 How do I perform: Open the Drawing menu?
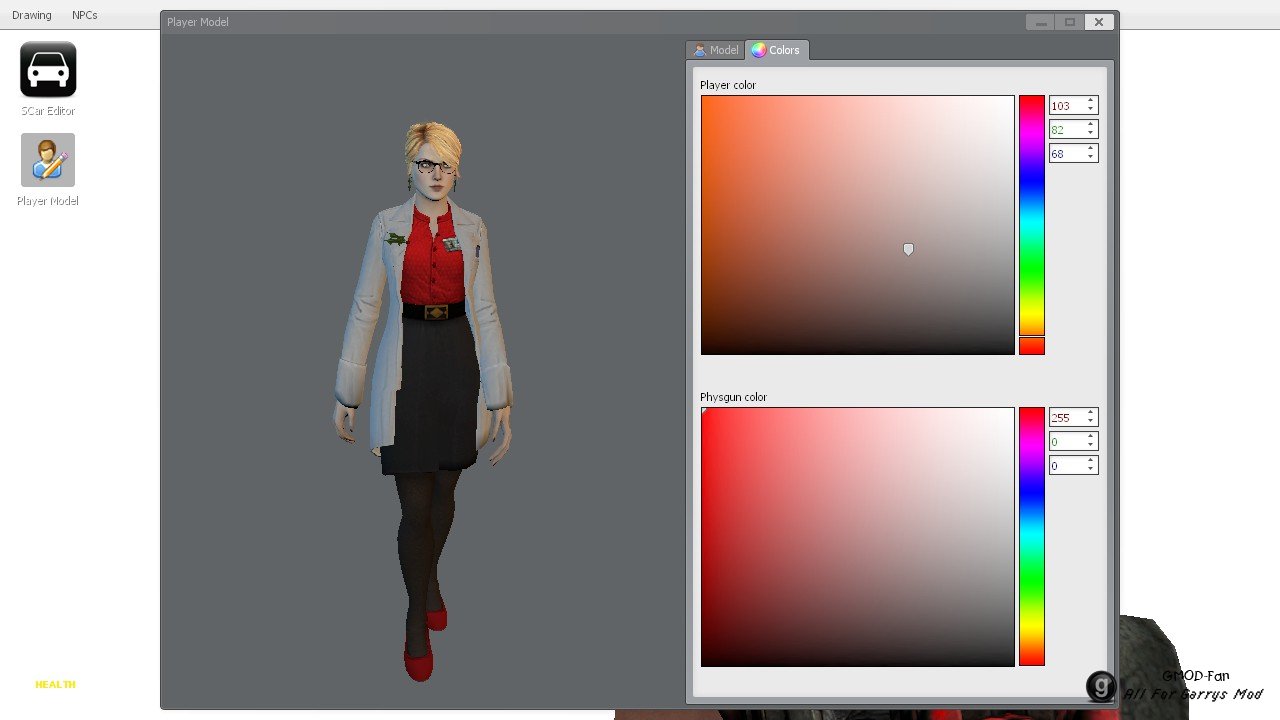pyautogui.click(x=32, y=15)
